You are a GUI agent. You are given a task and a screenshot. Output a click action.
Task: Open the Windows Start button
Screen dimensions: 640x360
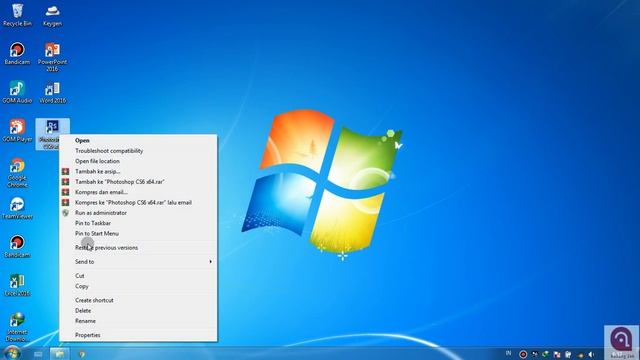pos(12,353)
